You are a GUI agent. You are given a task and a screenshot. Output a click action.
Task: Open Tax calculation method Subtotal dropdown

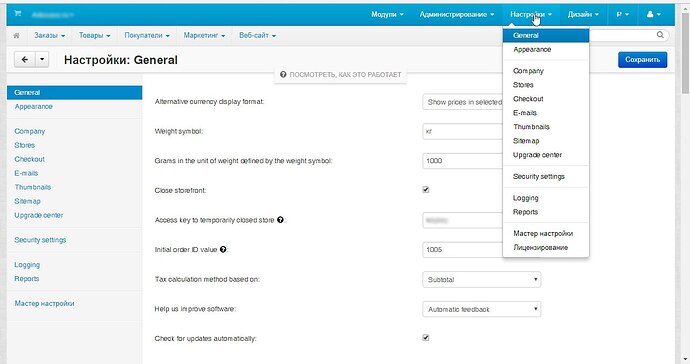click(481, 279)
